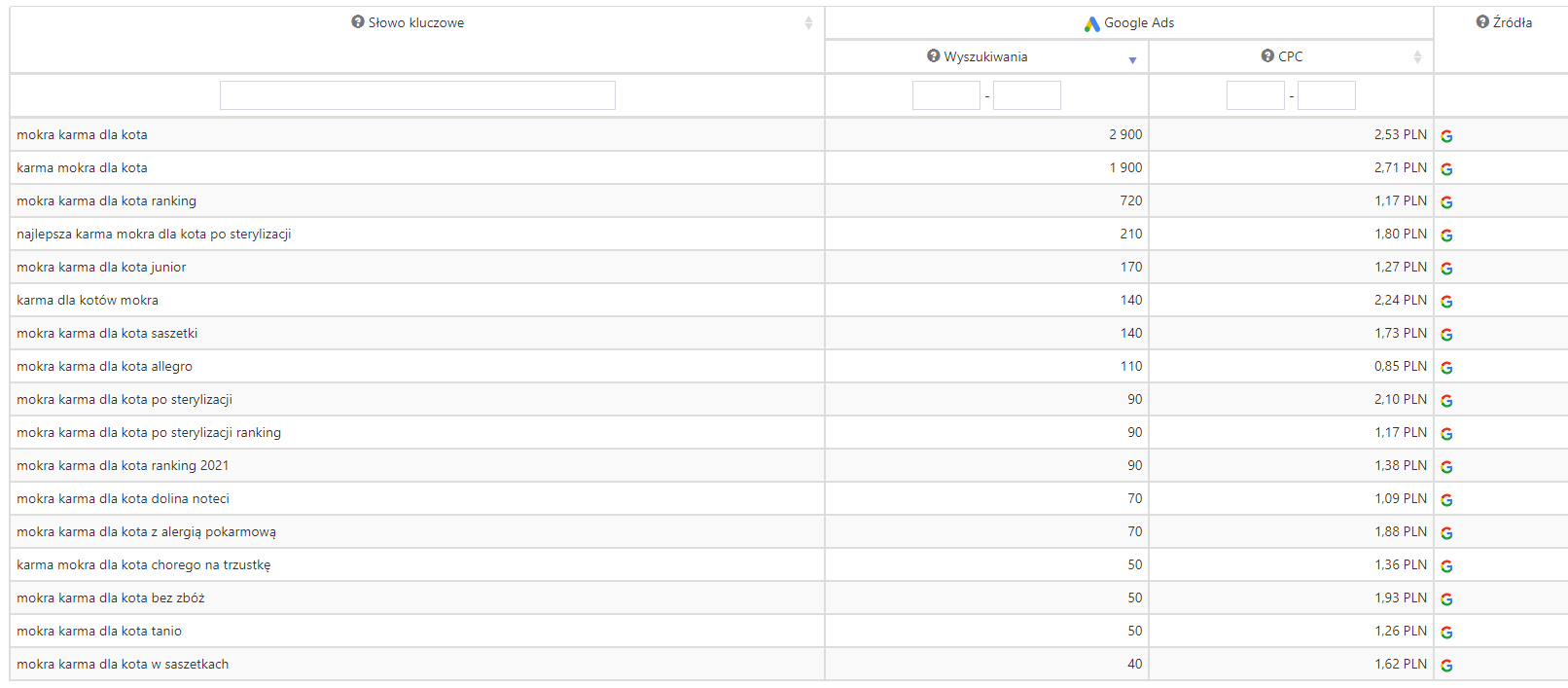Select keyword mokra karma dla kota dolina noteci
The width and height of the screenshot is (1568, 688).
123,498
